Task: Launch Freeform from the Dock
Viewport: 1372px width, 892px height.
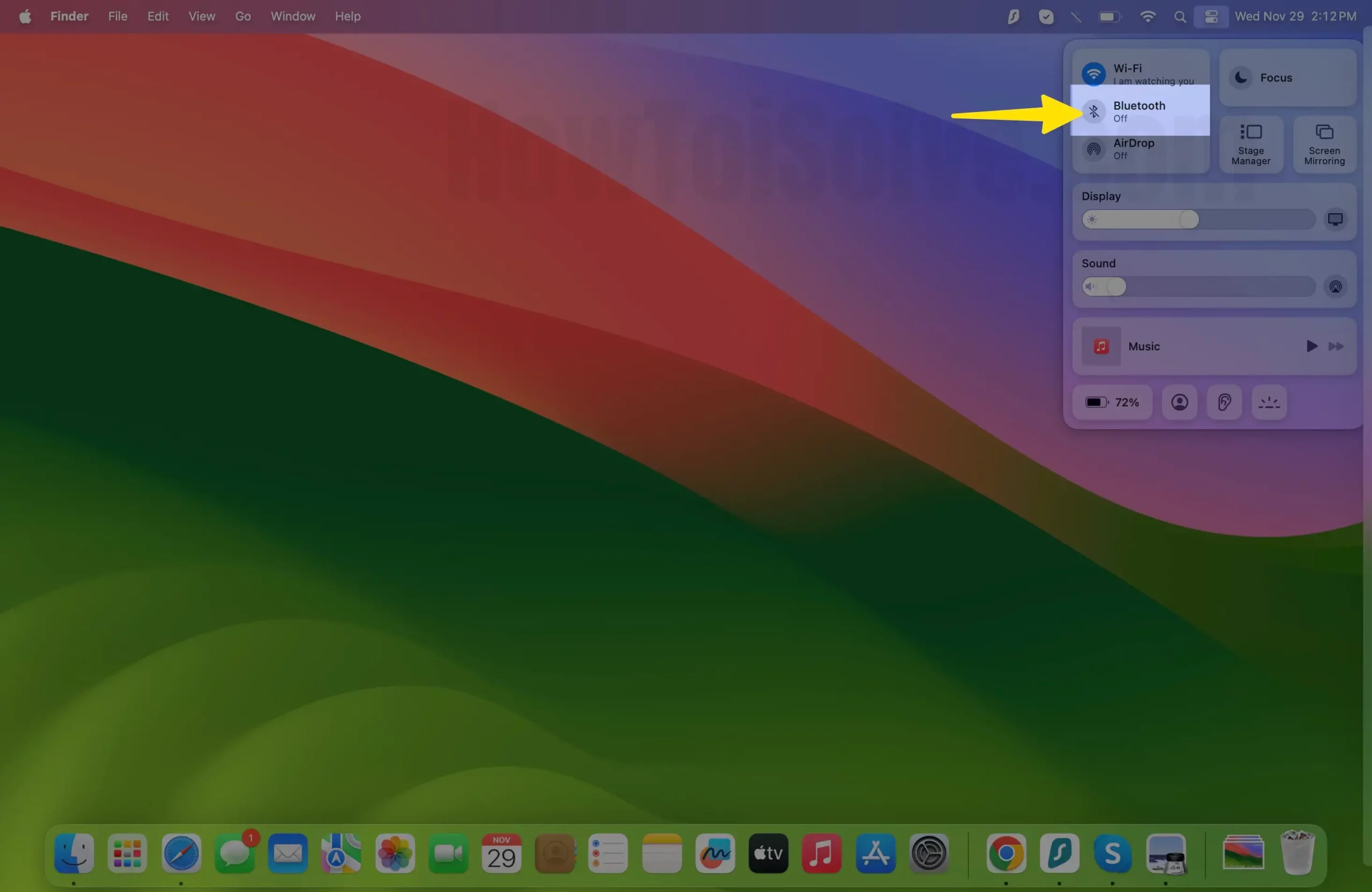Action: 715,853
